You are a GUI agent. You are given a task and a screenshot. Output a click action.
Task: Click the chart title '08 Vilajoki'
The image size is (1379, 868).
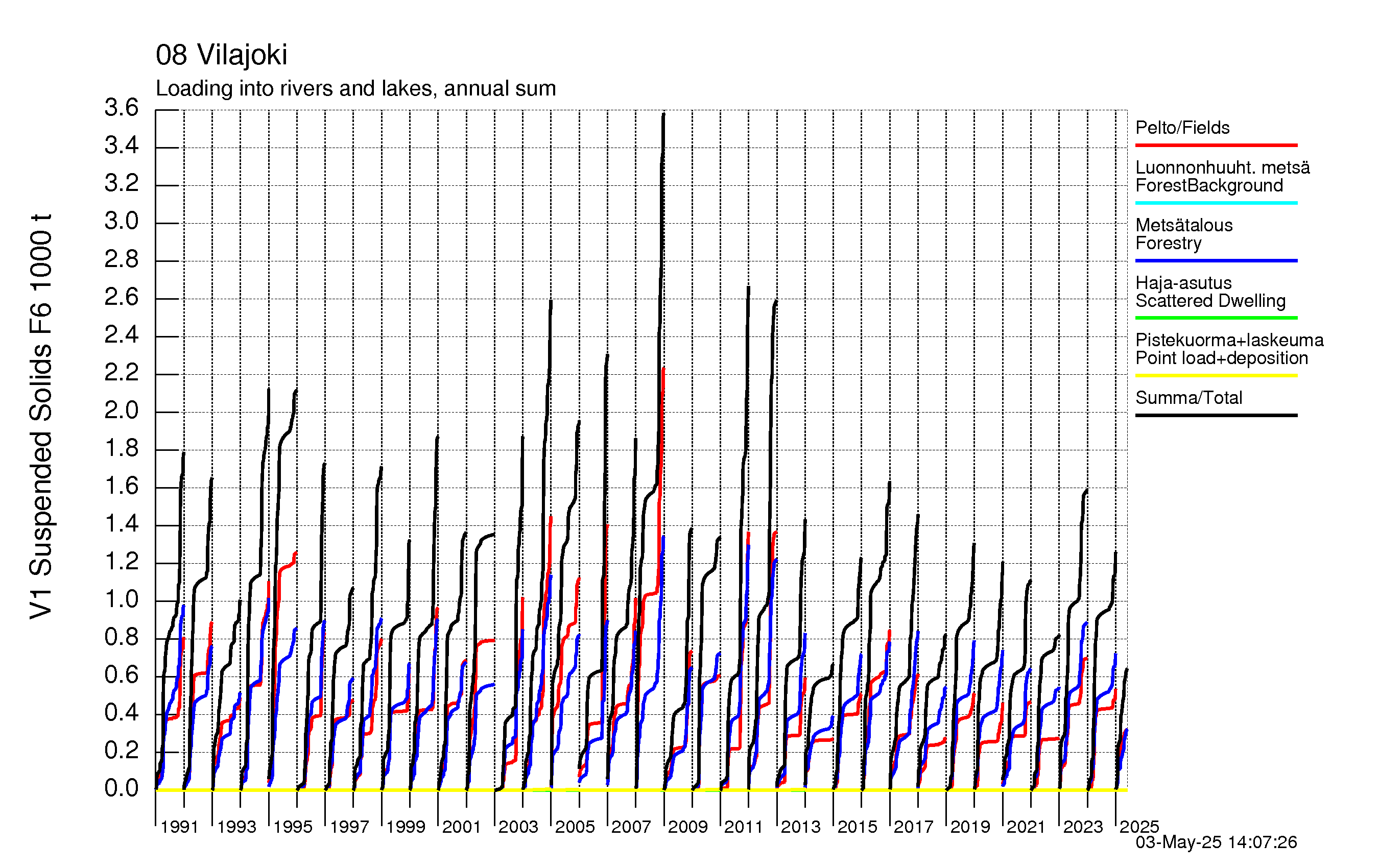click(221, 56)
